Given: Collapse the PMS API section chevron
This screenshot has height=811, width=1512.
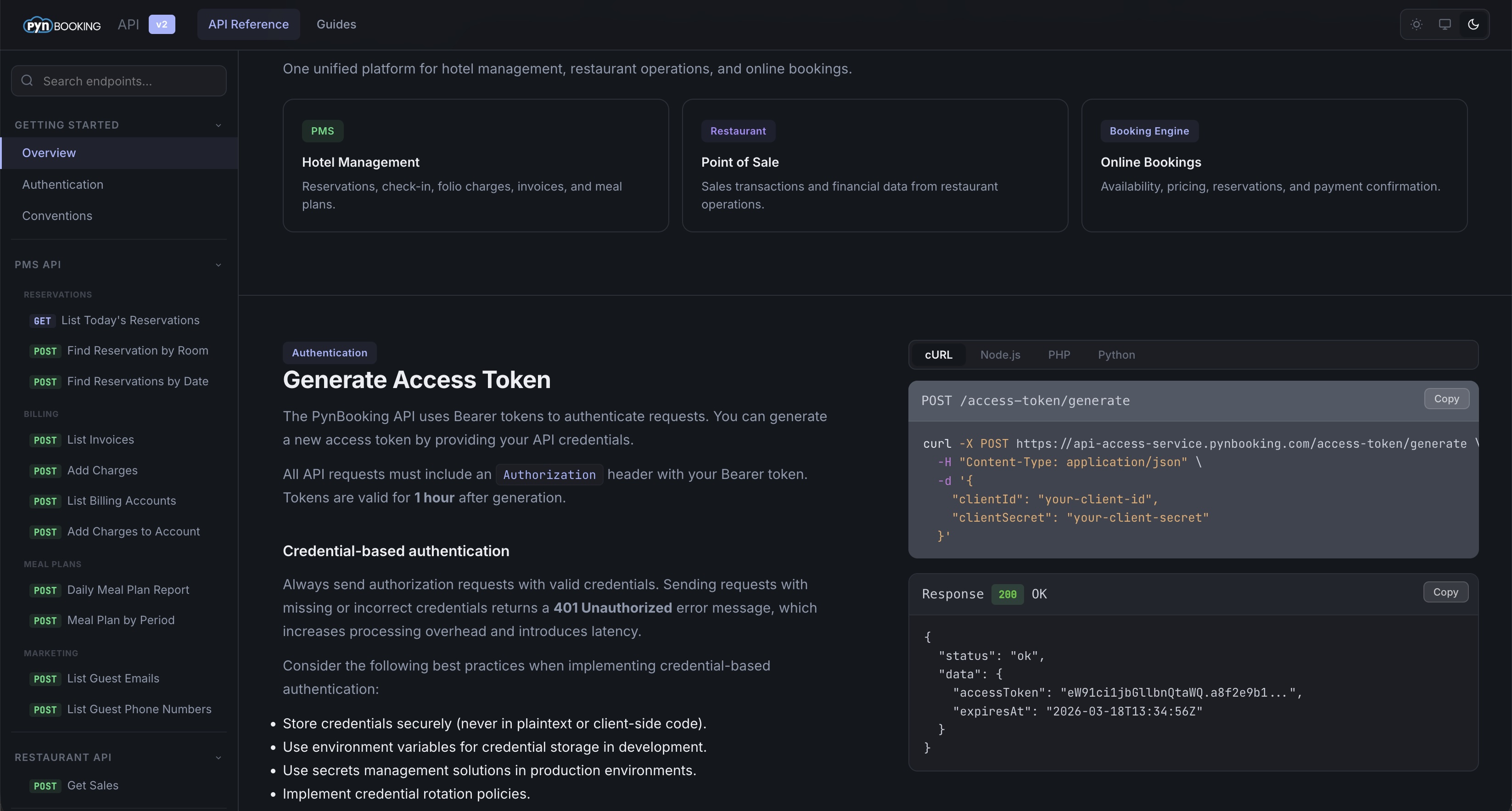Looking at the screenshot, I should point(218,265).
